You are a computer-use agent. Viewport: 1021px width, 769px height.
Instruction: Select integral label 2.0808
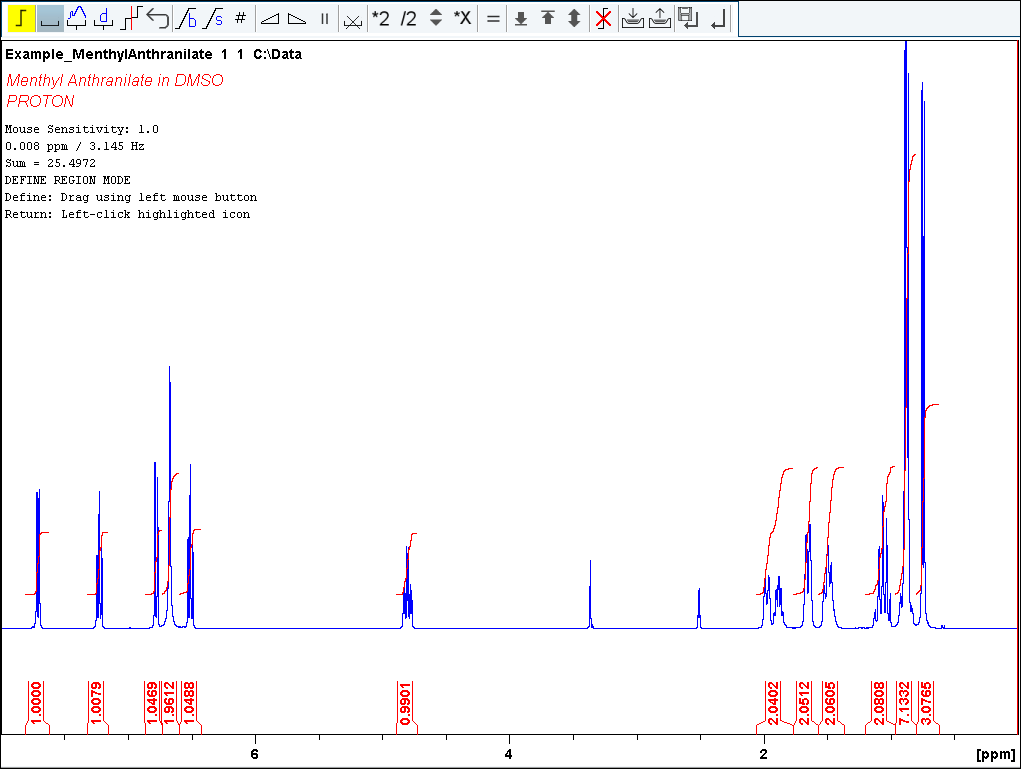pyautogui.click(x=879, y=703)
